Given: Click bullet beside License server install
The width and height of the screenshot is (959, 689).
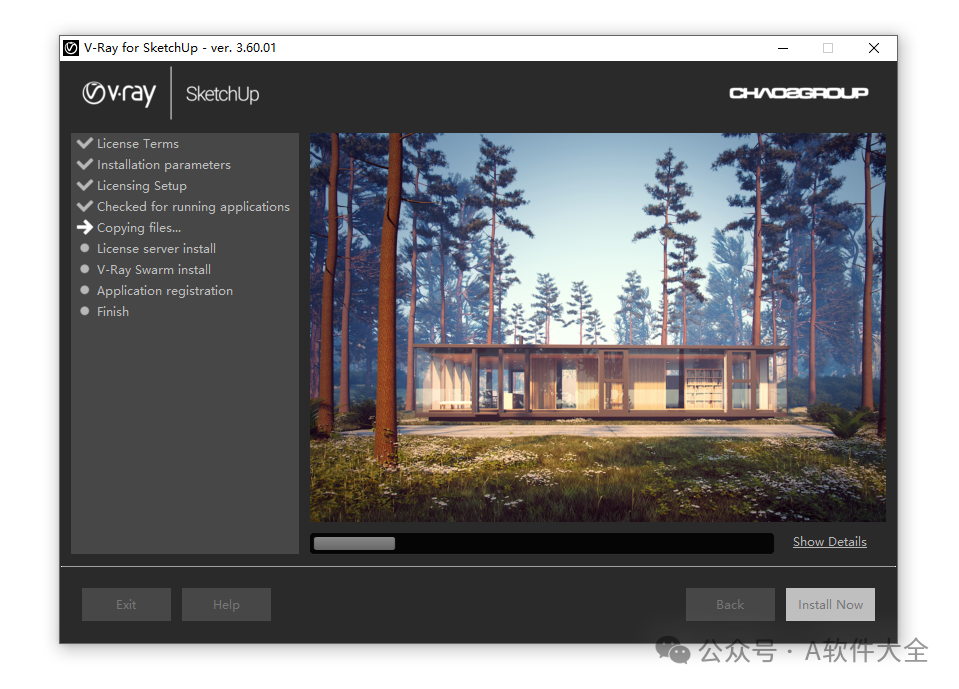Looking at the screenshot, I should (85, 248).
